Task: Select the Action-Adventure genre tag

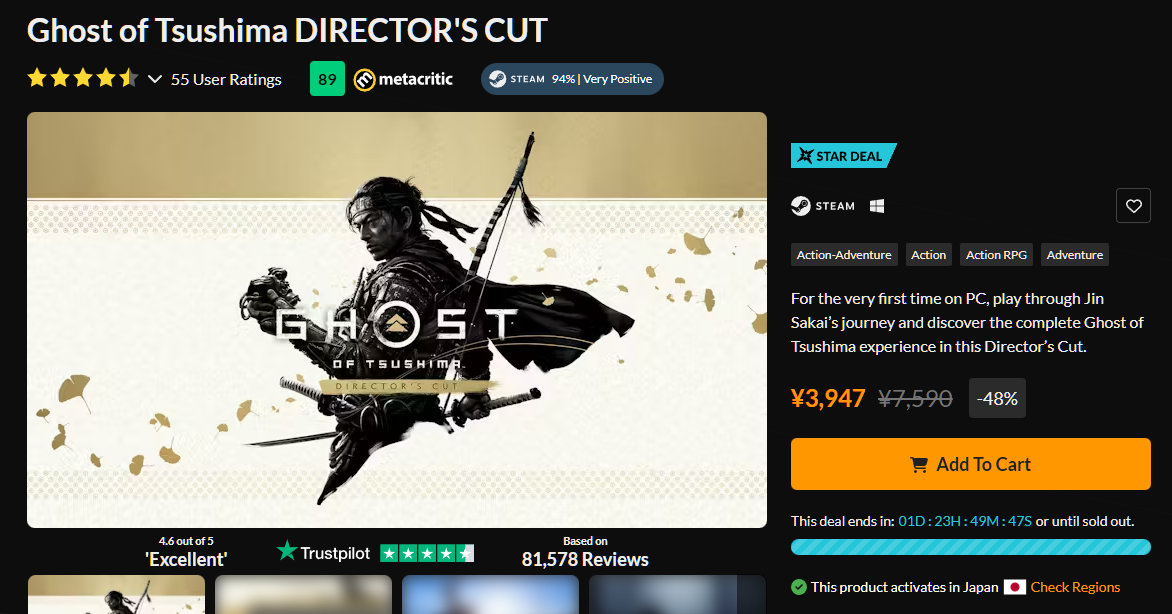Action: pyautogui.click(x=844, y=255)
